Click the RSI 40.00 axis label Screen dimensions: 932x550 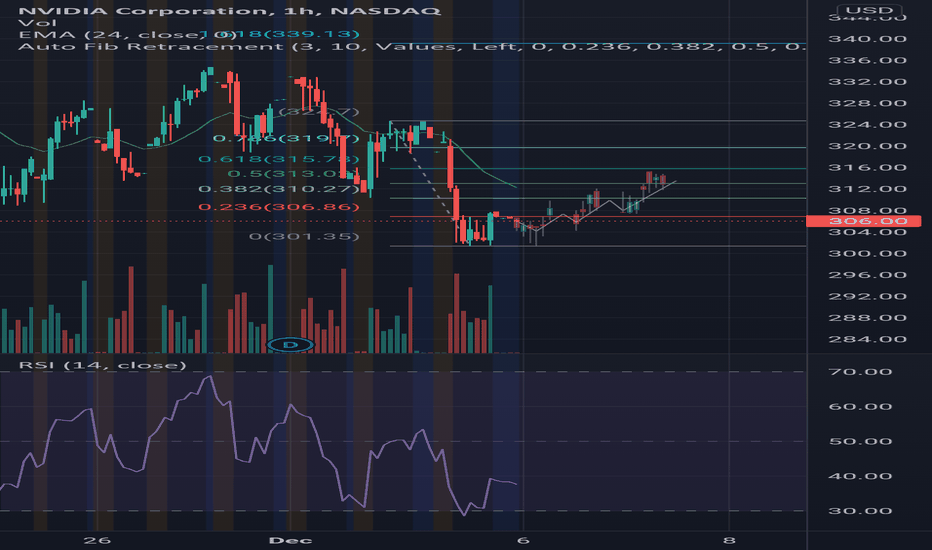(860, 476)
